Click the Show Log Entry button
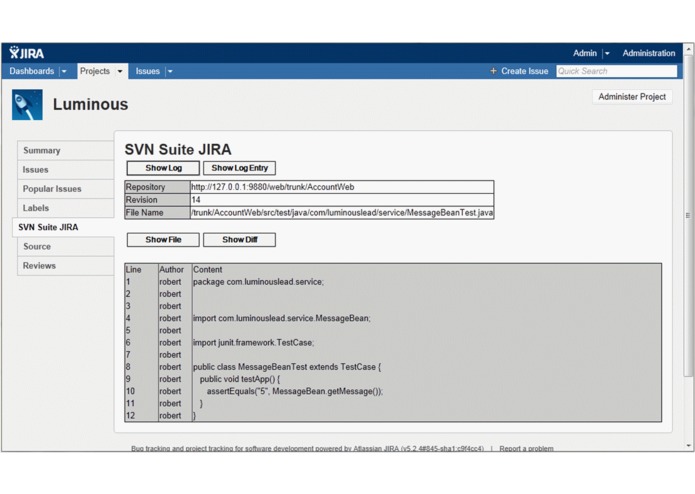Screen dimensions: 695x494 pos(239,168)
